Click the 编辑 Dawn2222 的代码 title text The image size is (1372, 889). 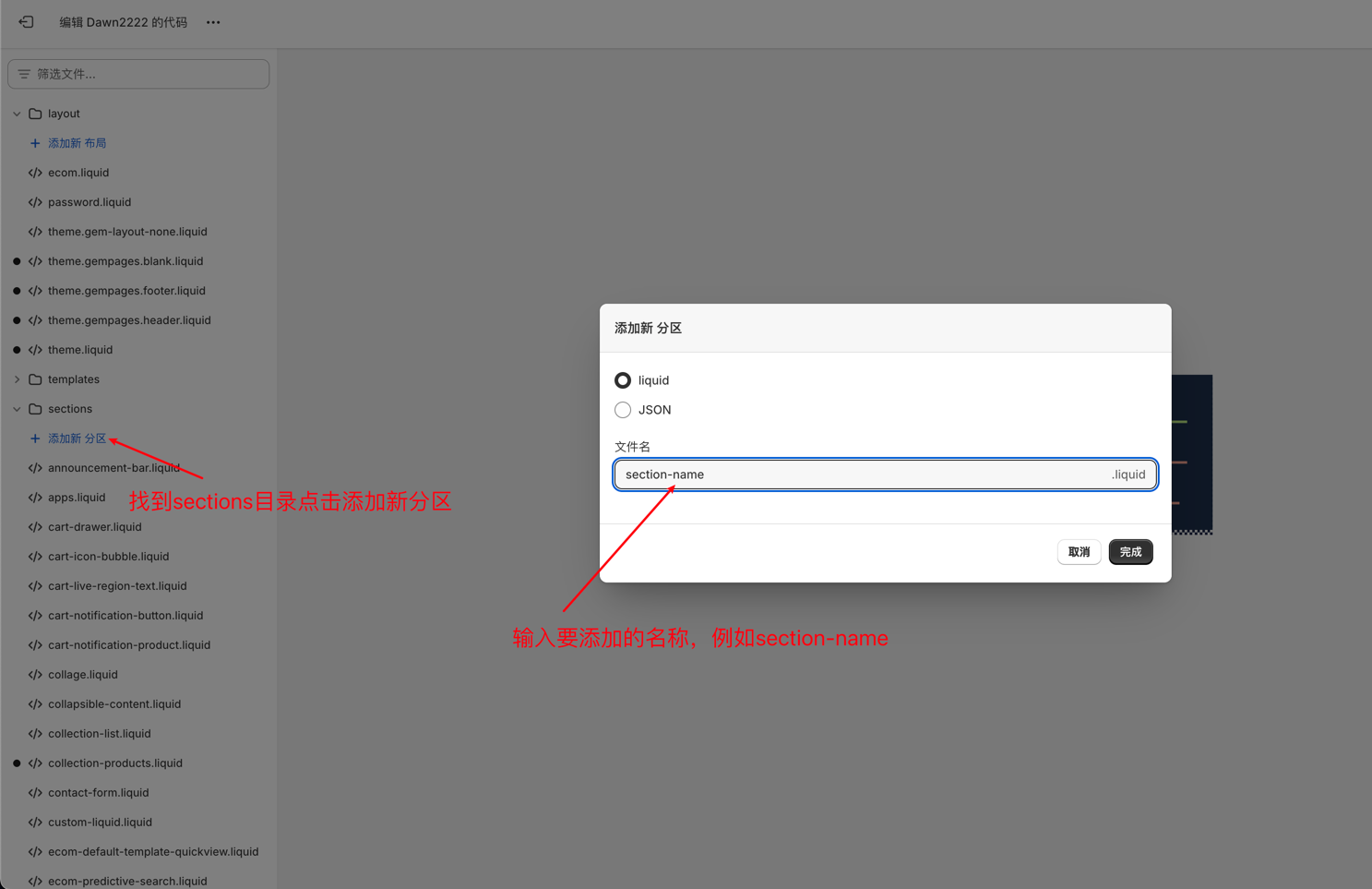124,22
